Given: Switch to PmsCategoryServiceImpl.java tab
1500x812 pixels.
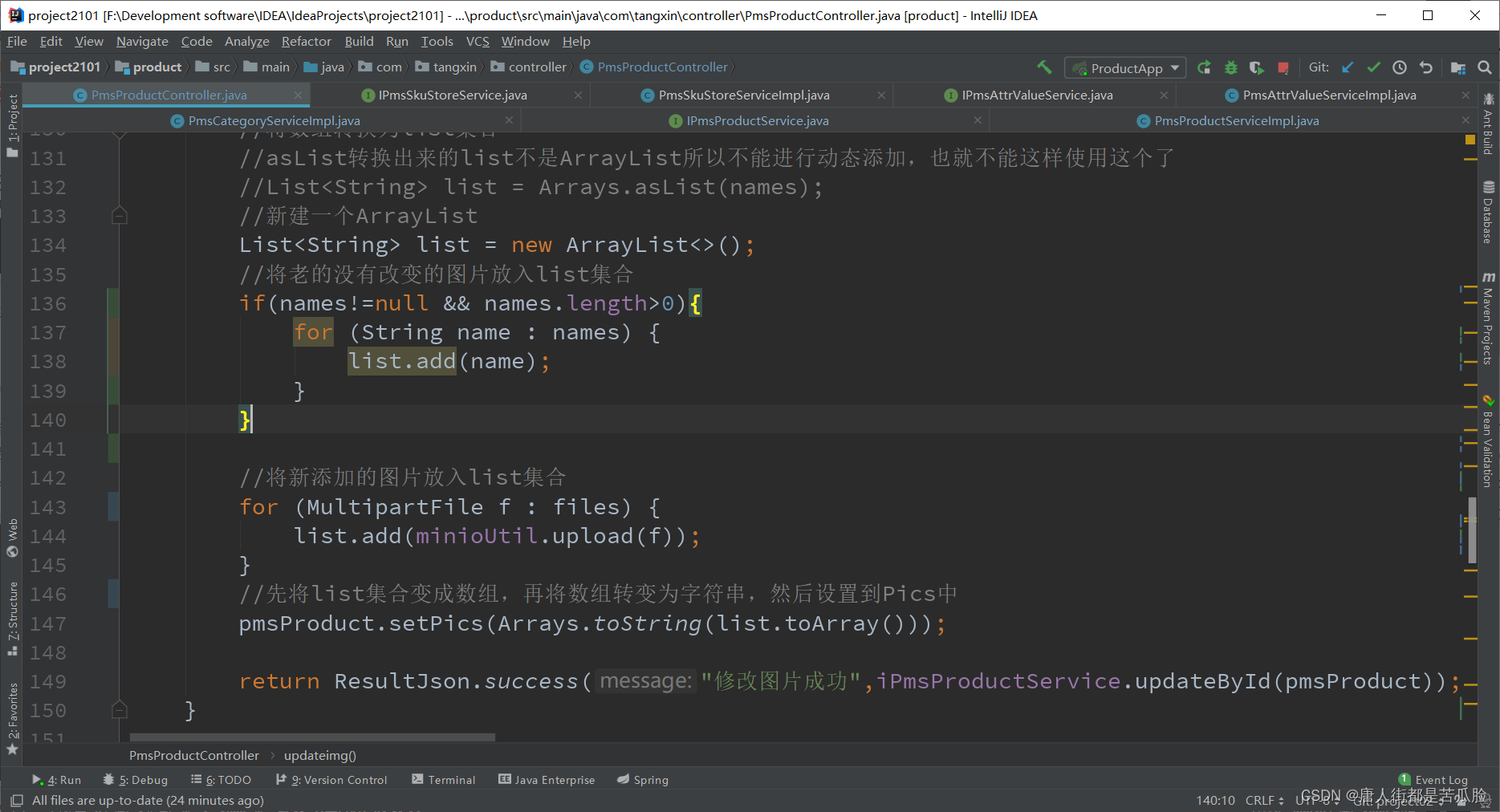Looking at the screenshot, I should 274,120.
